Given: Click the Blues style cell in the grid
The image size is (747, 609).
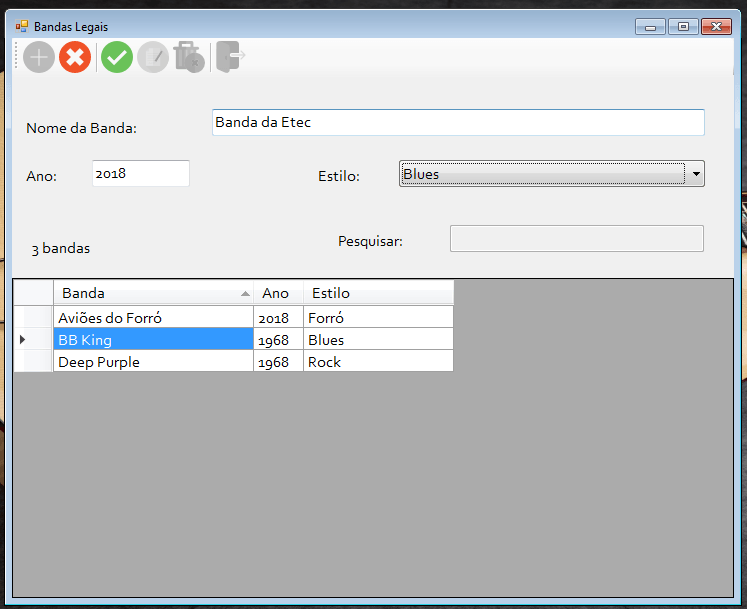Looking at the screenshot, I should pyautogui.click(x=378, y=340).
